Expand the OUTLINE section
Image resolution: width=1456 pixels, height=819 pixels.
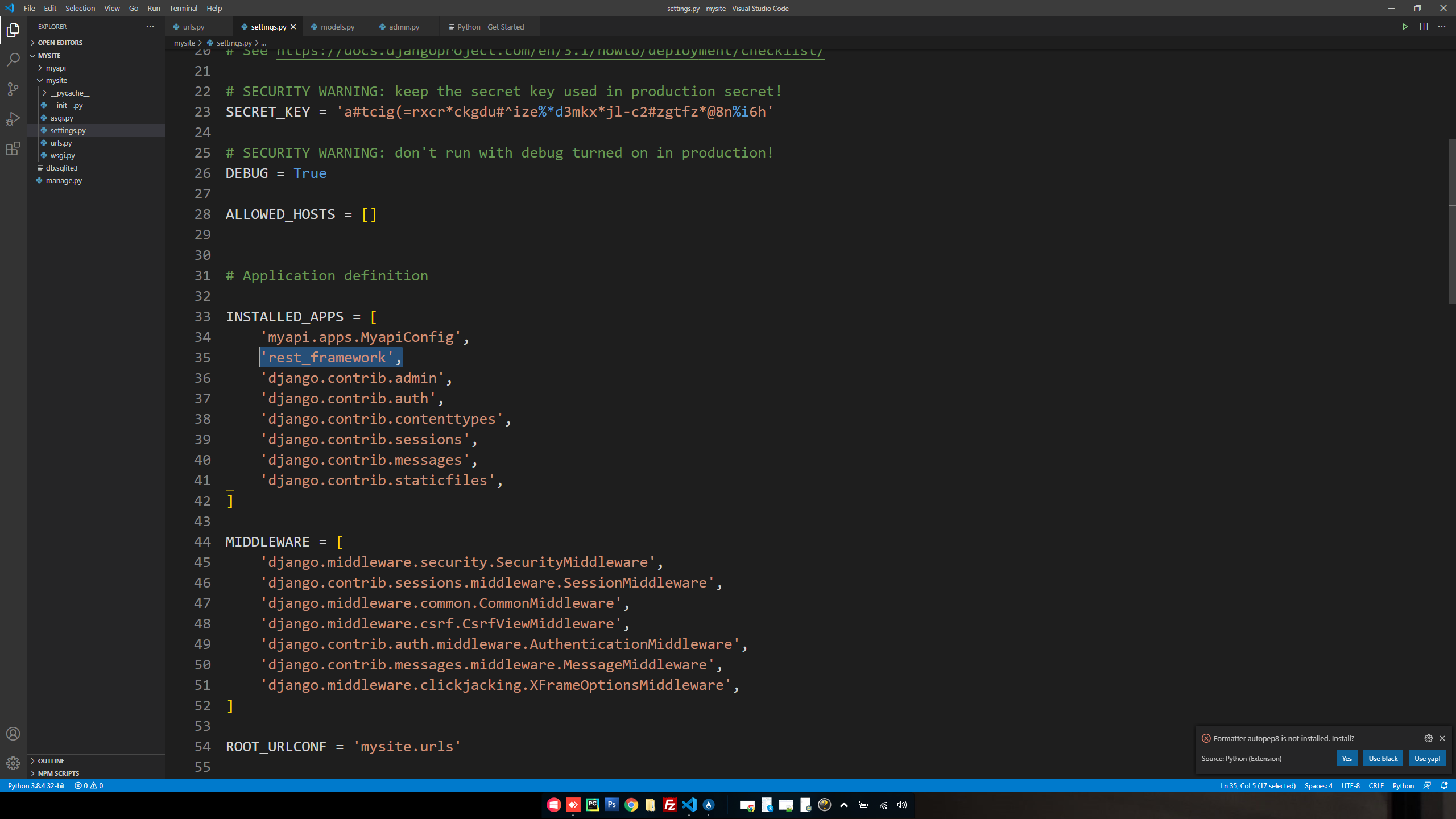coord(96,761)
